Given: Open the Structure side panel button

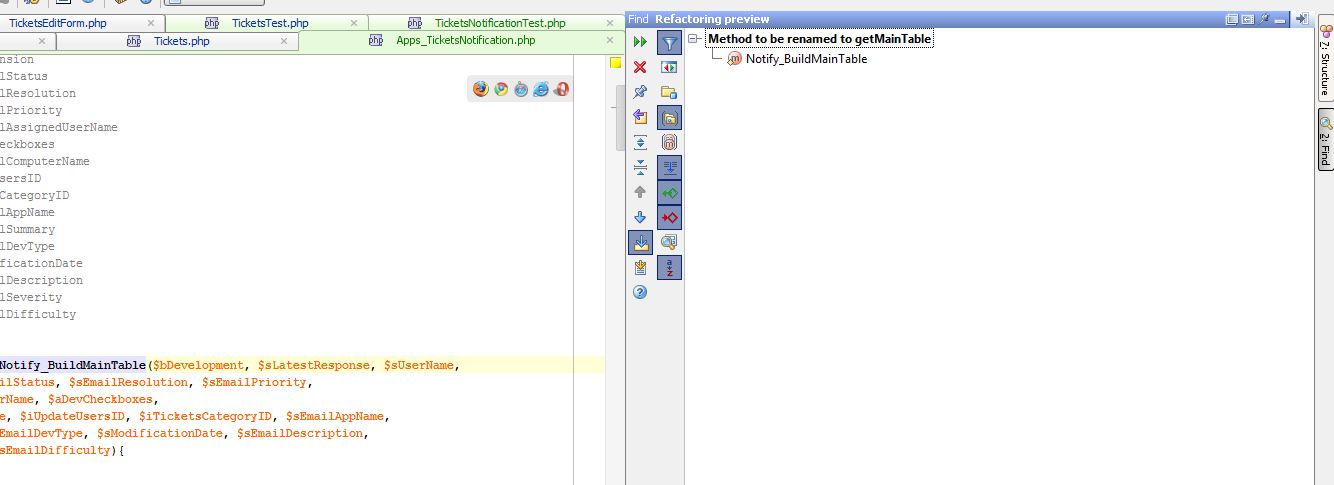Looking at the screenshot, I should point(1324,69).
